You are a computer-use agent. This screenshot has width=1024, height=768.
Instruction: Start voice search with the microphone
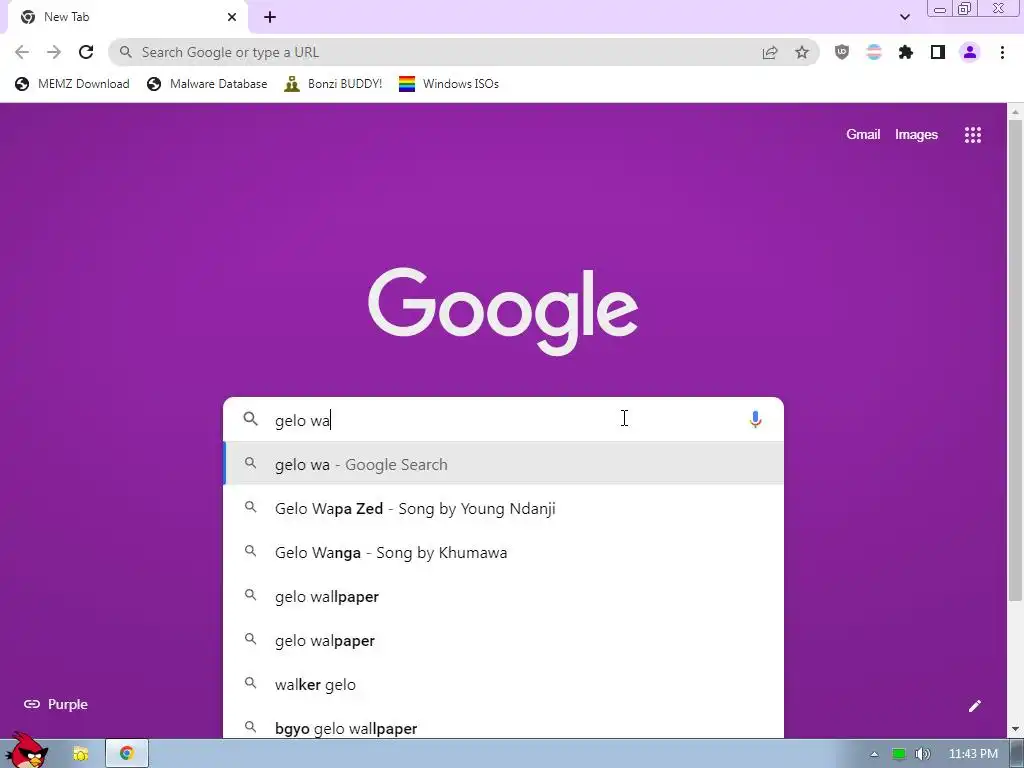755,419
